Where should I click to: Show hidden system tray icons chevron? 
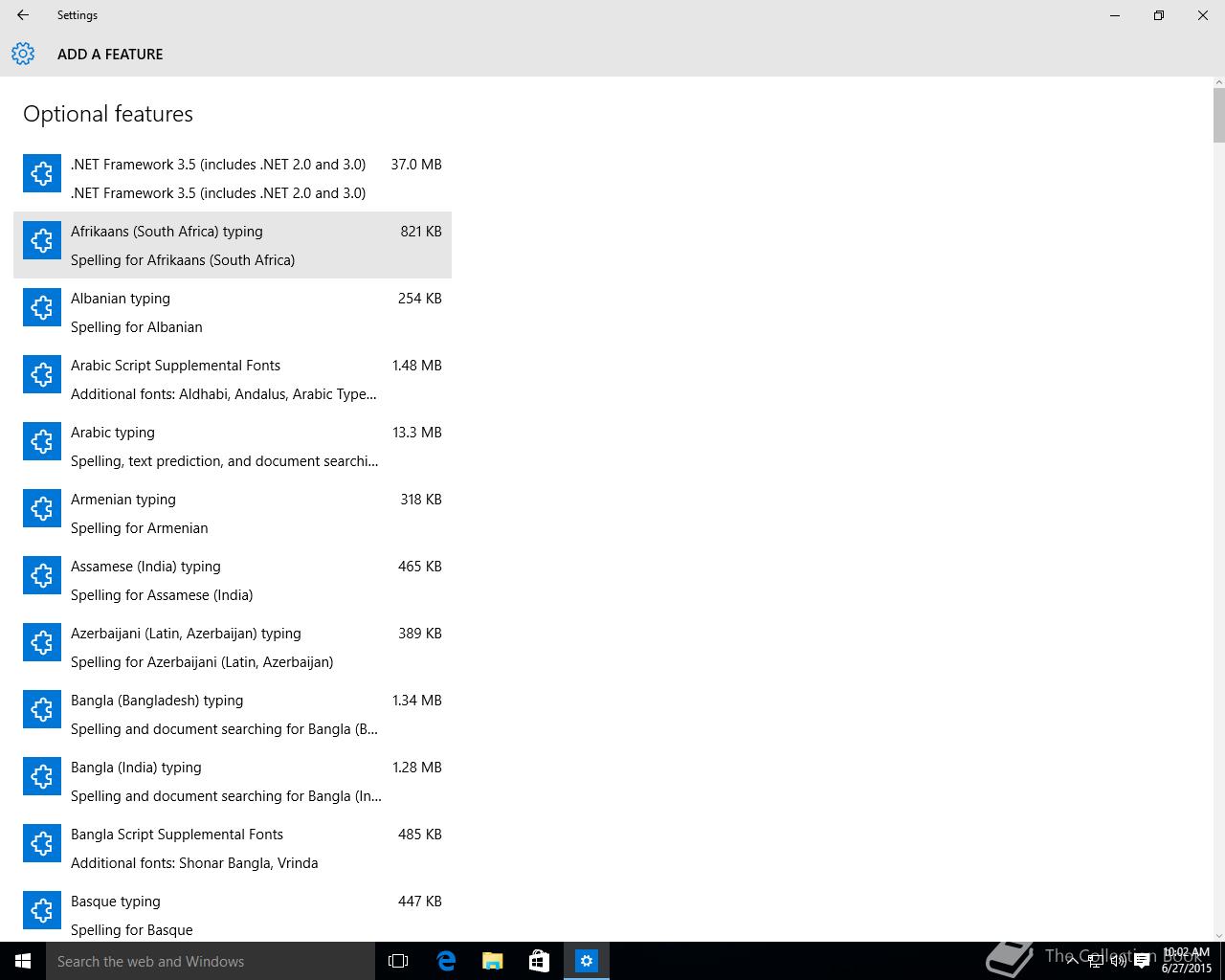click(x=1071, y=962)
